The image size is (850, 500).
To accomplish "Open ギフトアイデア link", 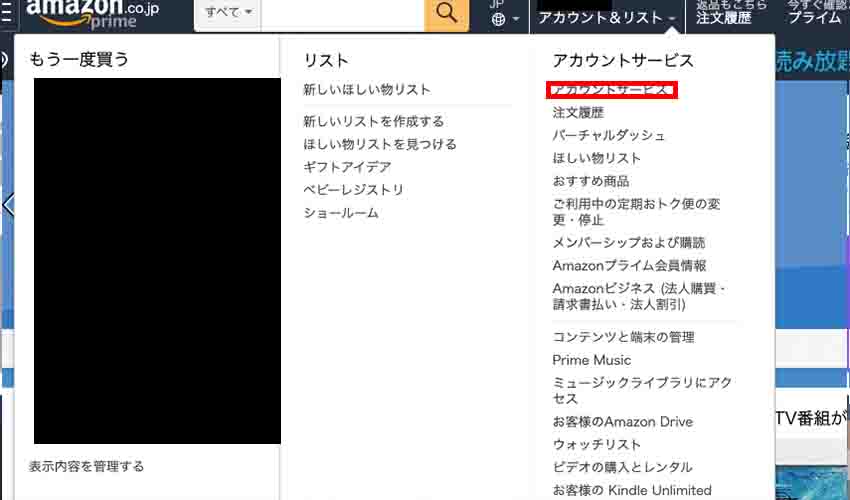I will (347, 166).
